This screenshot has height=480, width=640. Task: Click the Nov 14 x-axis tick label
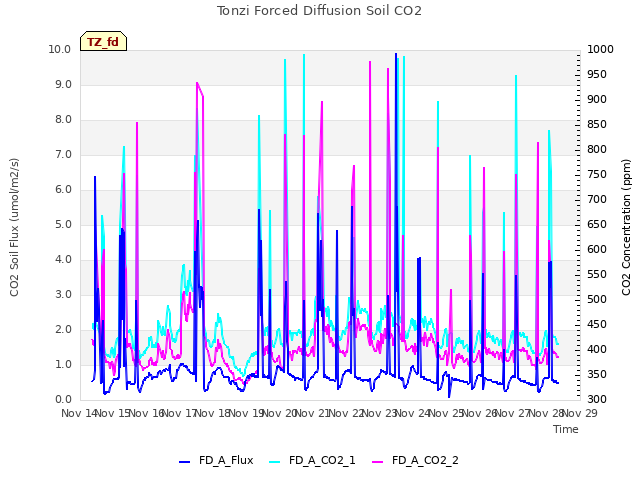(80, 413)
